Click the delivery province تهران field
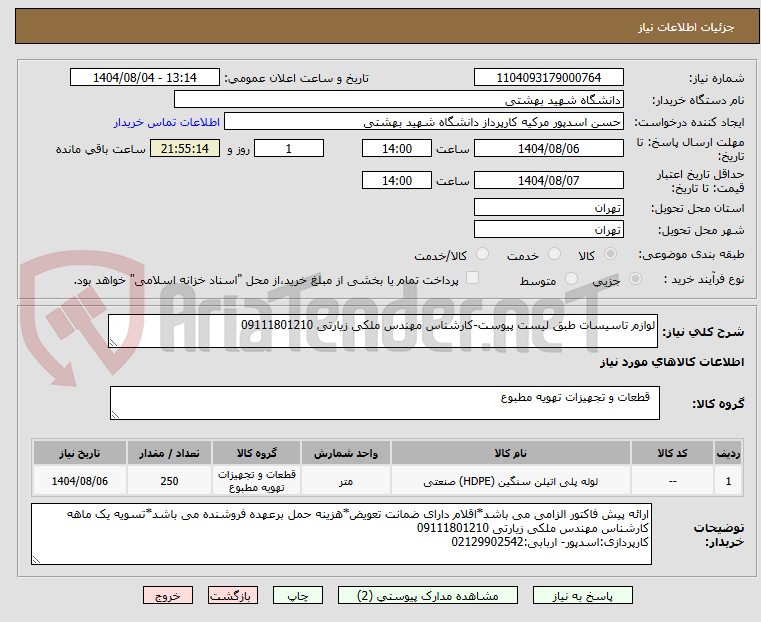Viewport: 761px width, 622px height. 548,208
